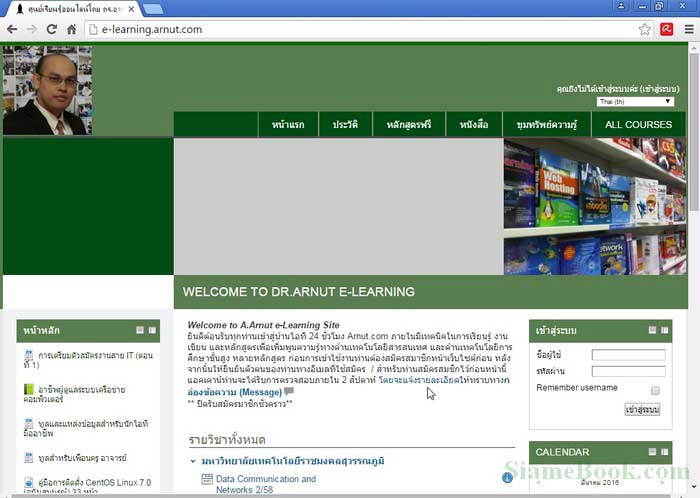This screenshot has height=498, width=700.
Task: Click the vertical page scrollbar thumb
Action: [693, 132]
